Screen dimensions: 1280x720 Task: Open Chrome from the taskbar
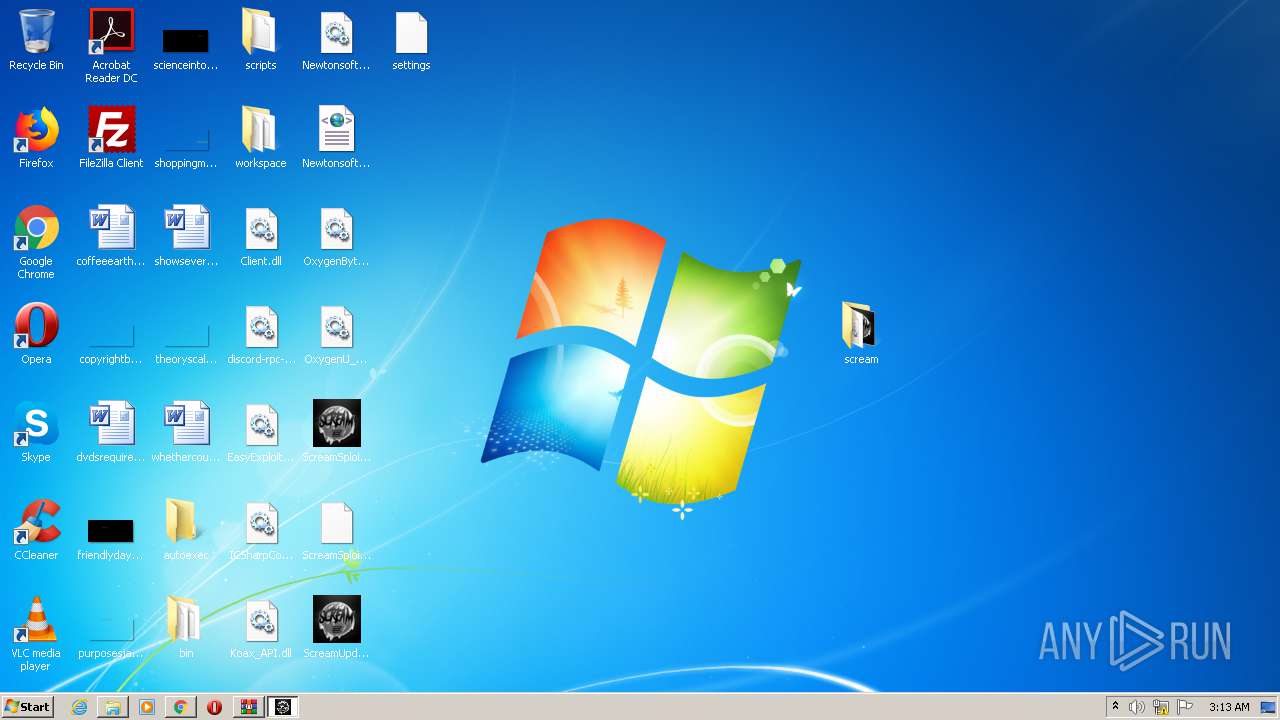click(180, 707)
